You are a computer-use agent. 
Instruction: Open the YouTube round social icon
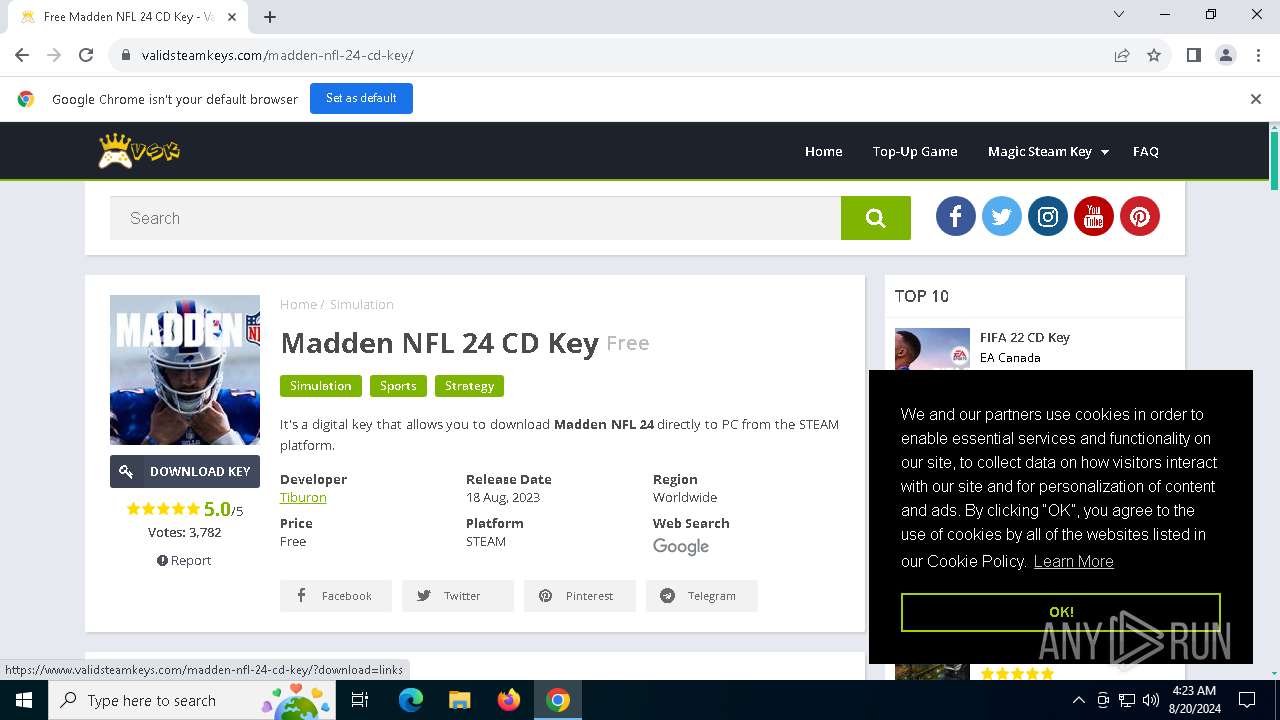(x=1093, y=217)
